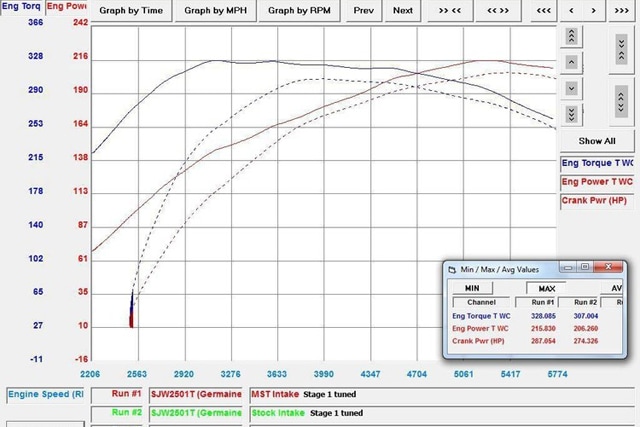Click Eng Power T WC row label in values window
This screenshot has width=640, height=427.
(x=480, y=328)
